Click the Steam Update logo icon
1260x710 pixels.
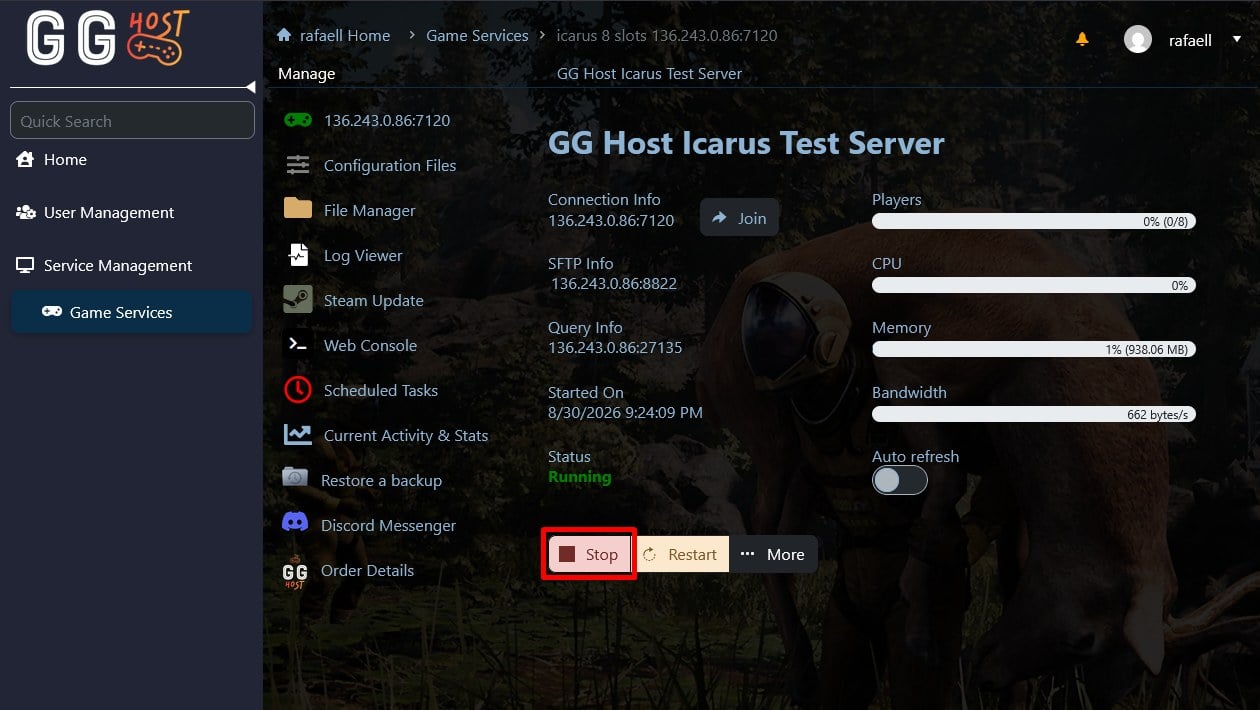click(298, 300)
